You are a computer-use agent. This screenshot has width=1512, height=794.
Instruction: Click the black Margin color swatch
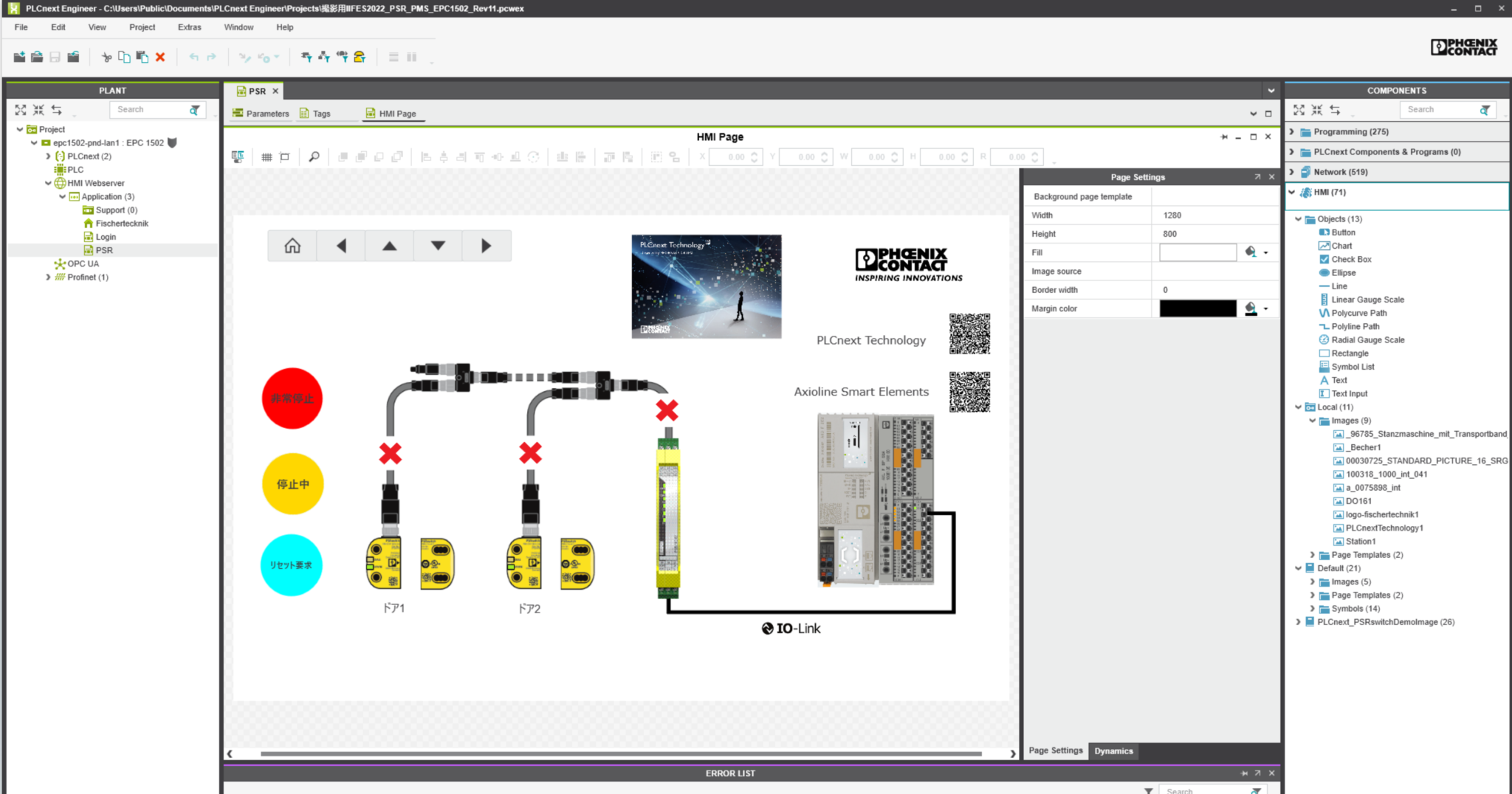[x=1197, y=308]
